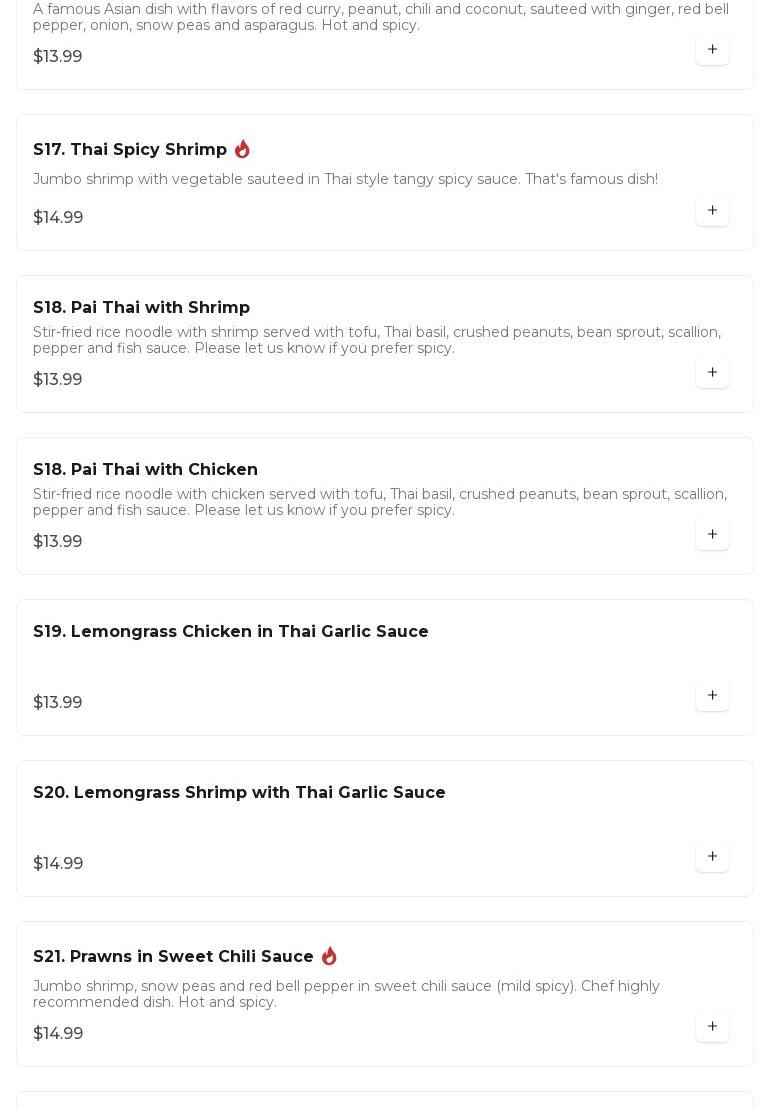Open S20. Lemongrass Shrimp with Thai Garlic Sauce
This screenshot has height=1109, width=770.
pos(239,792)
